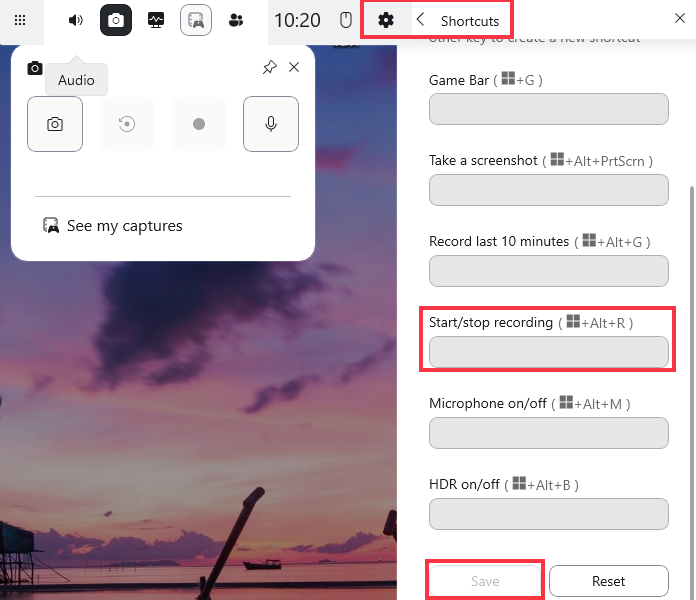This screenshot has height=600, width=696.
Task: Take a screenshot with camera button
Action: 55,124
